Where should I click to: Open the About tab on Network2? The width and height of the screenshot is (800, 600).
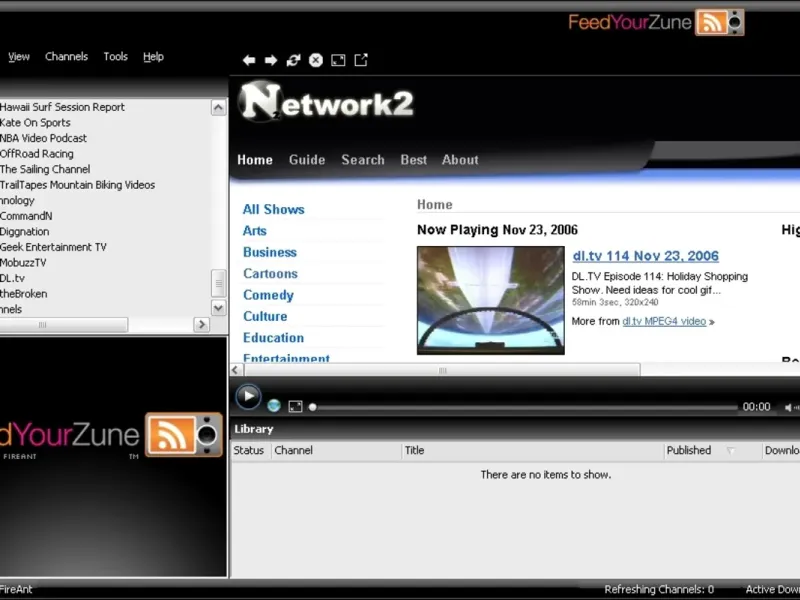[460, 160]
